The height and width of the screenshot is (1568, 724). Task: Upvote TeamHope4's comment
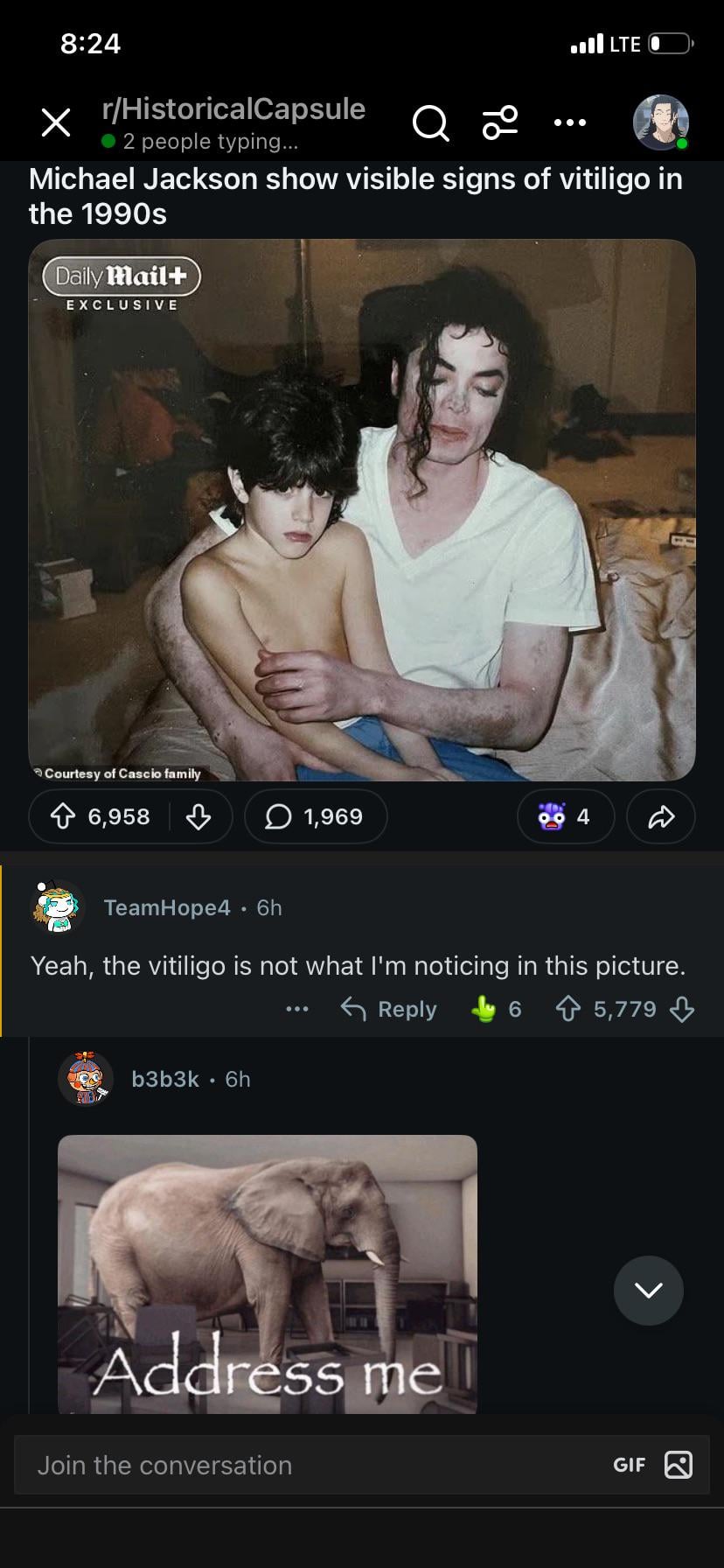tap(568, 1010)
